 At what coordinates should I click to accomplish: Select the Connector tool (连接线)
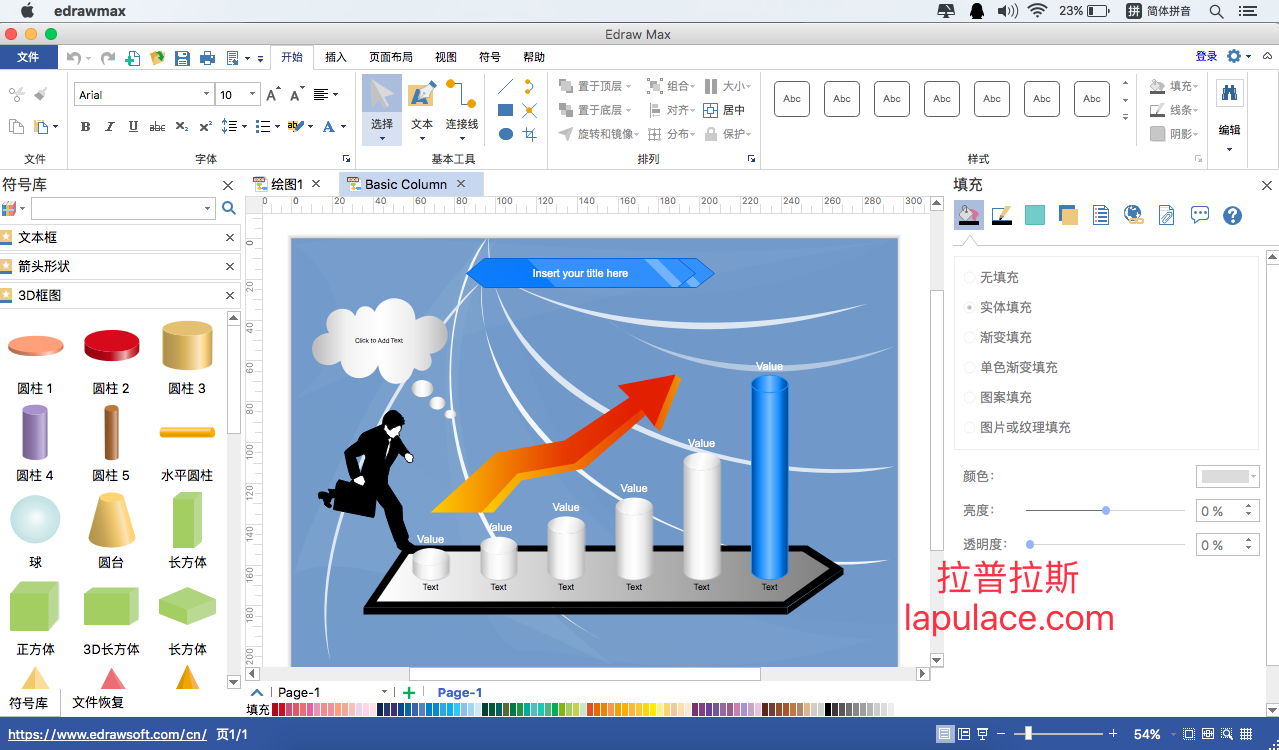(462, 108)
